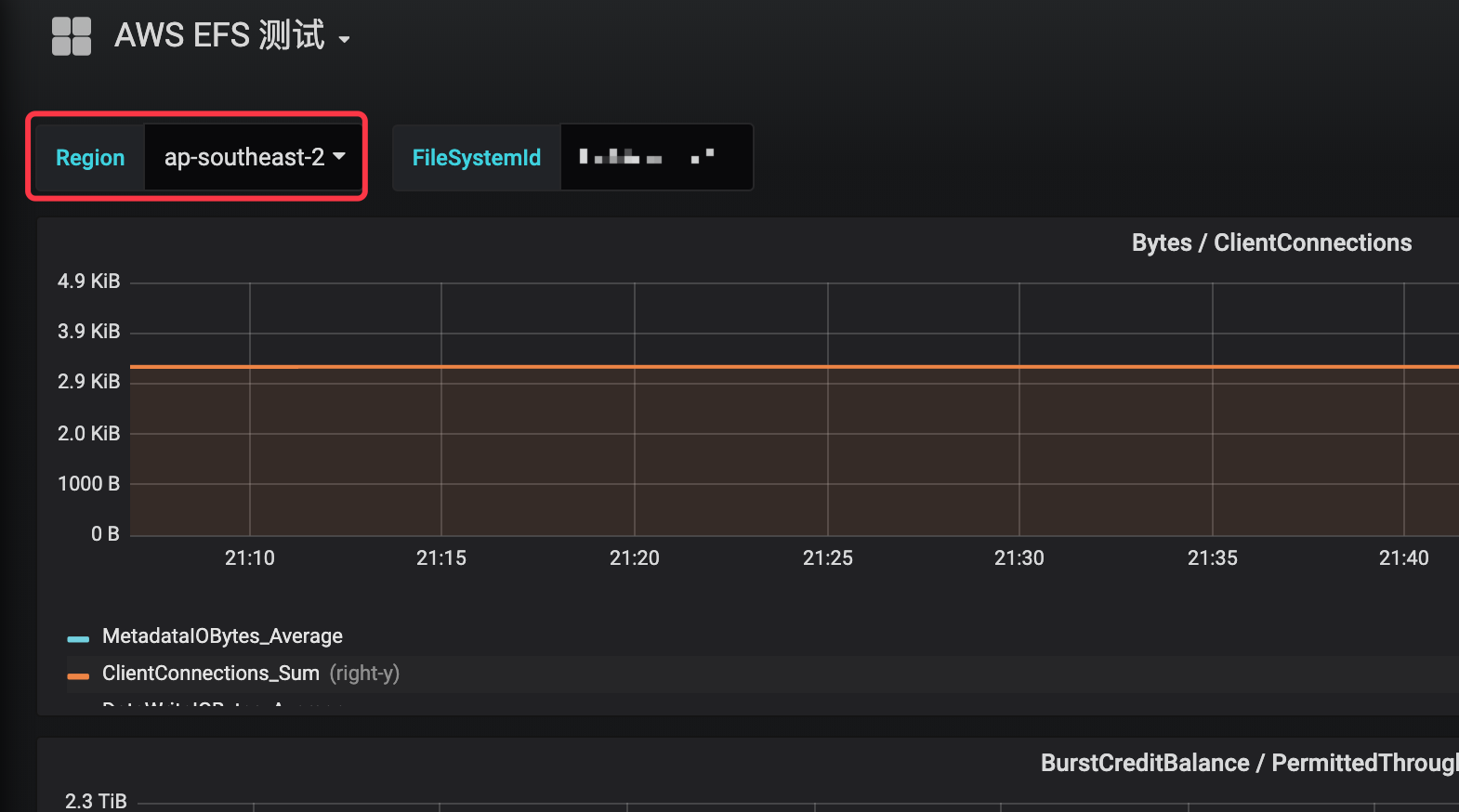Image resolution: width=1459 pixels, height=812 pixels.
Task: Open the FileSystemId value selector
Action: [656, 157]
